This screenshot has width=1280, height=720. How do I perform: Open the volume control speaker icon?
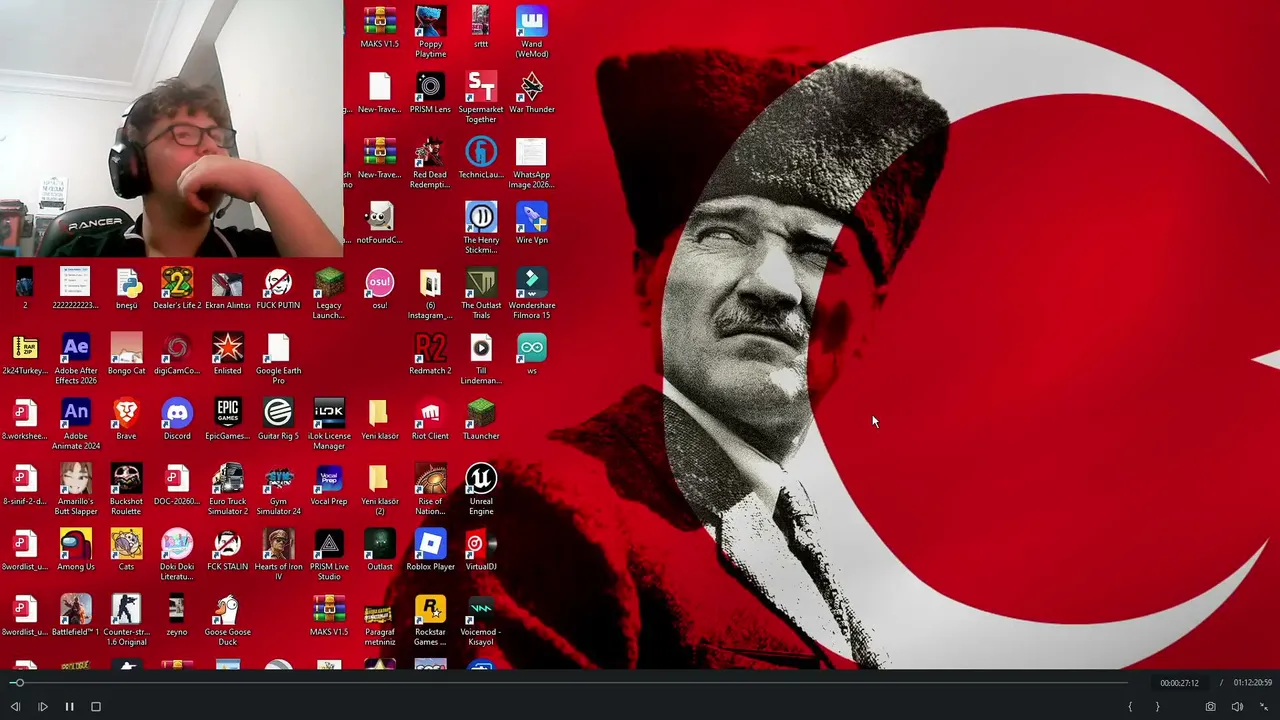point(1237,707)
